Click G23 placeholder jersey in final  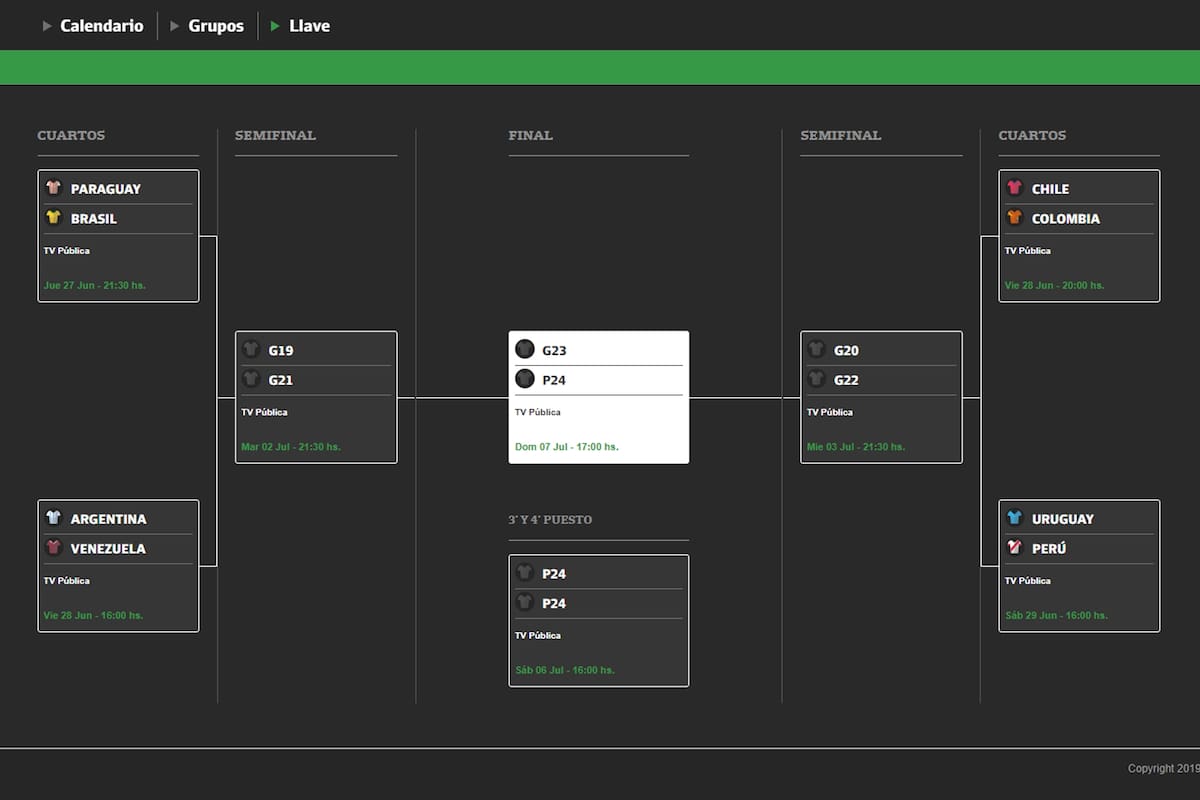525,349
